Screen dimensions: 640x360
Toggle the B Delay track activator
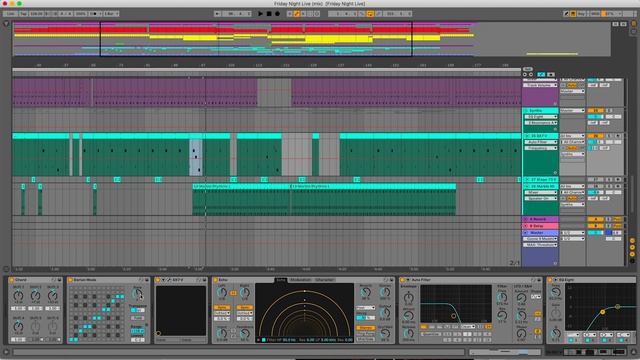pyautogui.click(x=596, y=226)
